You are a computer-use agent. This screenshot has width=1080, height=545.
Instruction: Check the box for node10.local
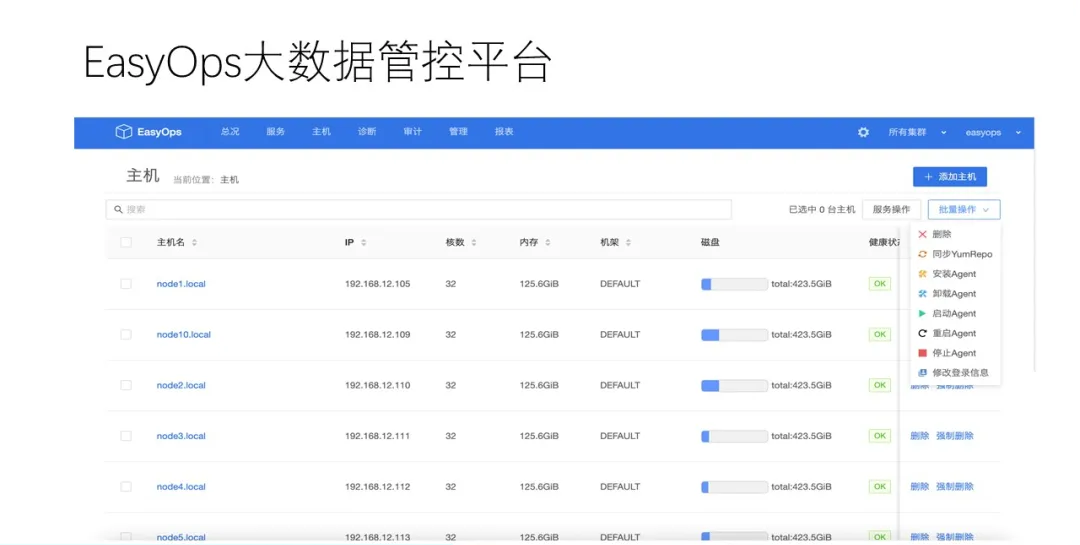[126, 335]
